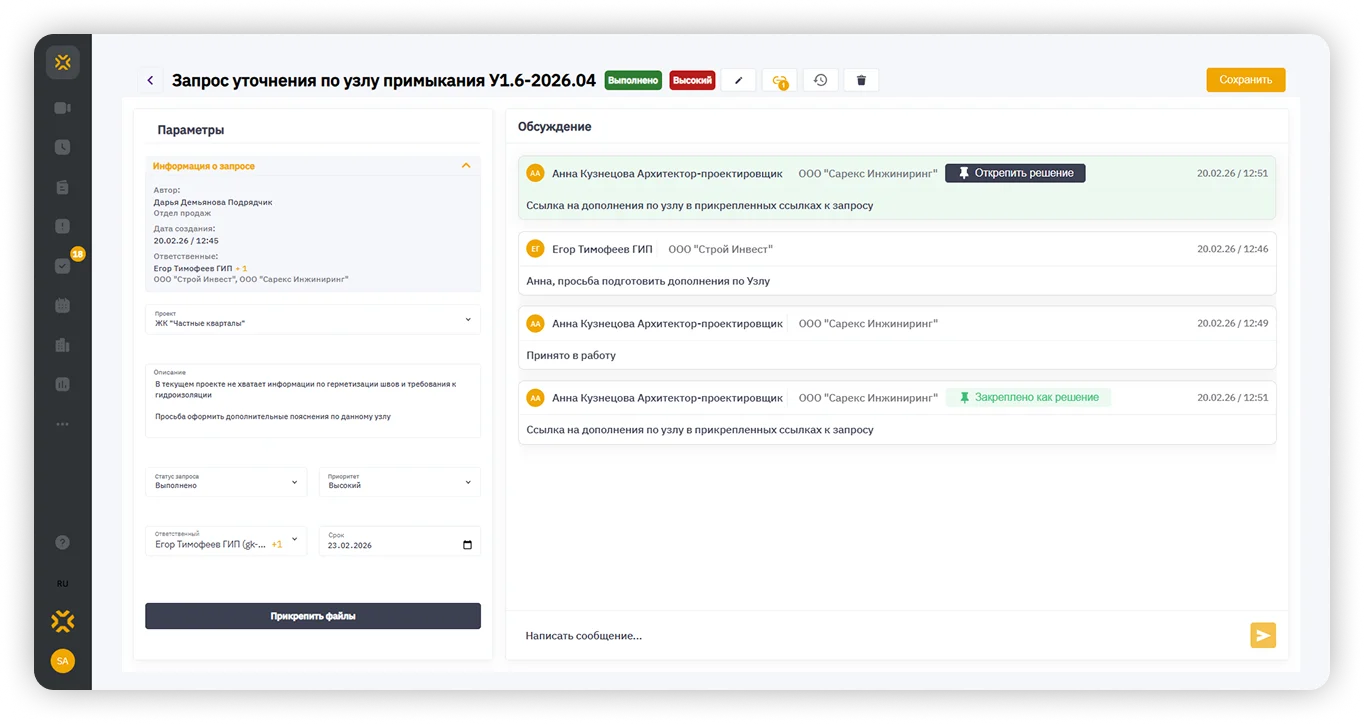
Task: Click the Написать сообщение input field
Action: point(880,635)
